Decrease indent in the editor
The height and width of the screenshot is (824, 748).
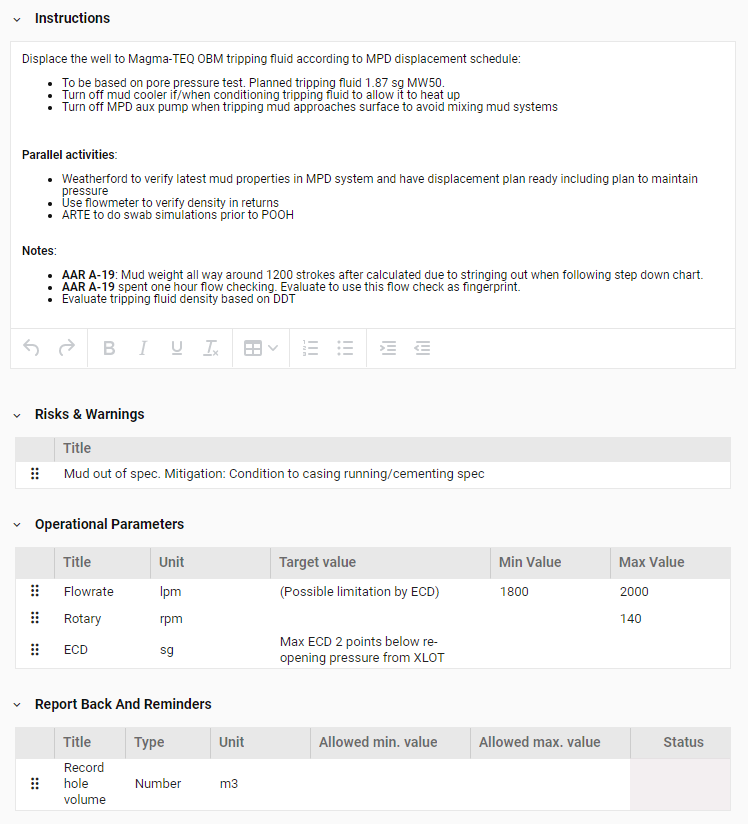422,348
